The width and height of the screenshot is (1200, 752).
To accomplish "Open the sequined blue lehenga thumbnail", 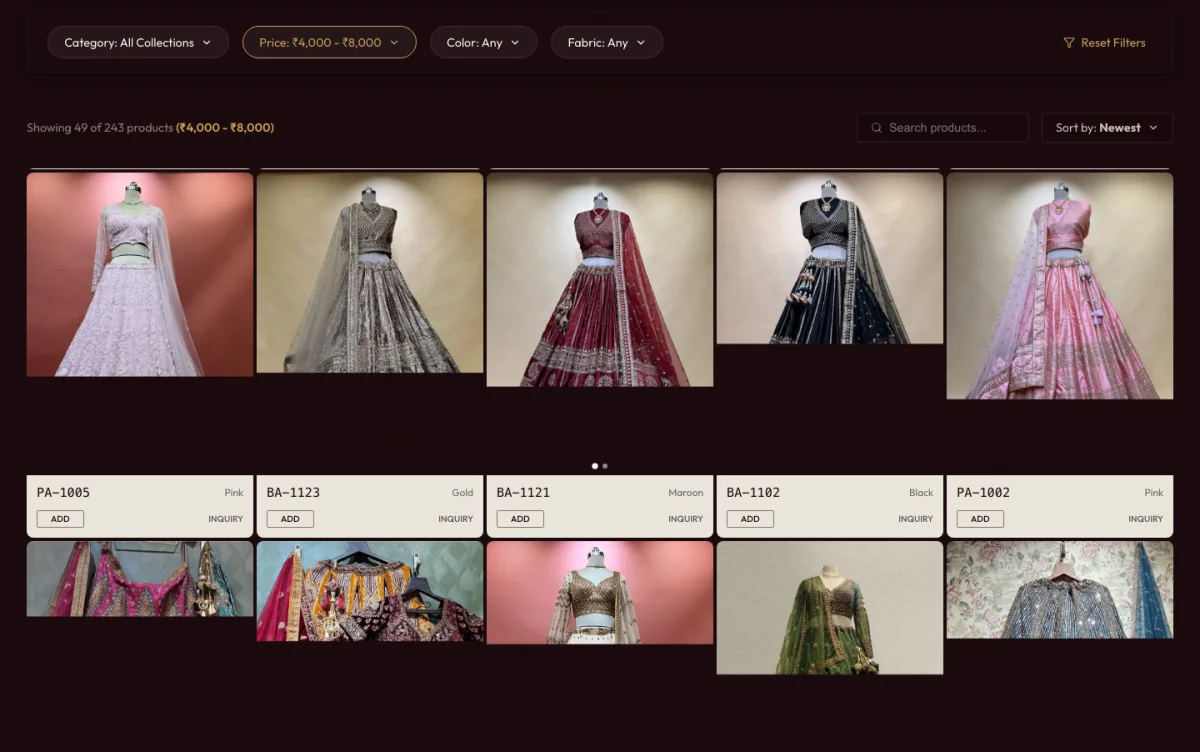I will [x=1060, y=590].
